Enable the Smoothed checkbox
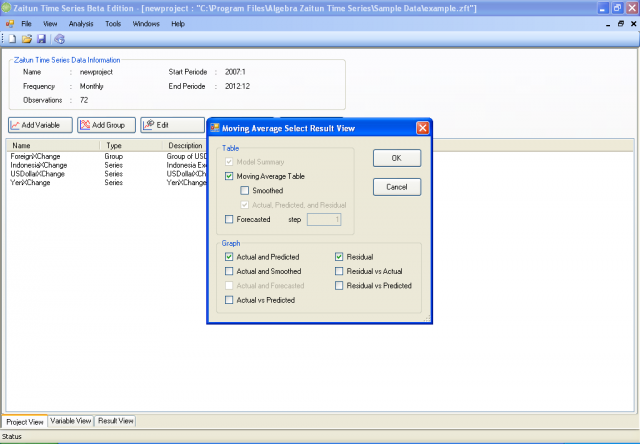 point(246,190)
